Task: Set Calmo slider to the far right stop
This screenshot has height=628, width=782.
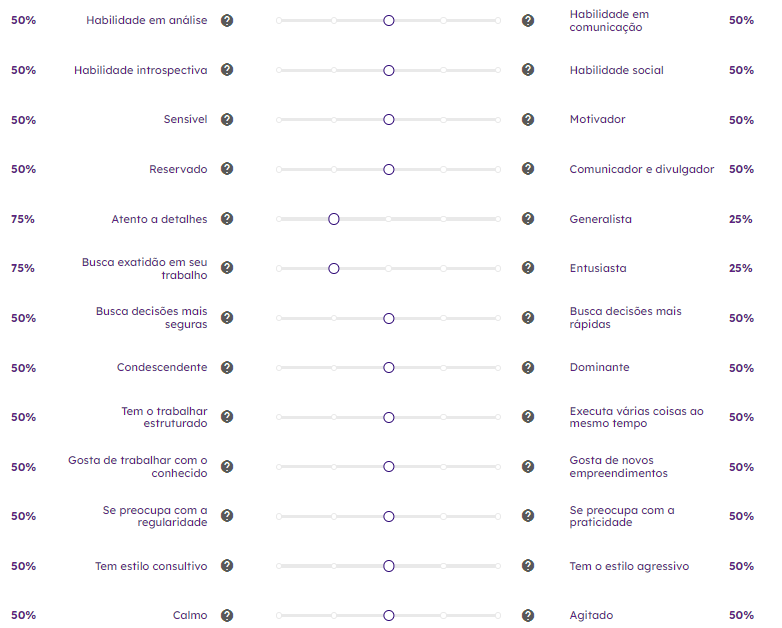Action: point(498,616)
